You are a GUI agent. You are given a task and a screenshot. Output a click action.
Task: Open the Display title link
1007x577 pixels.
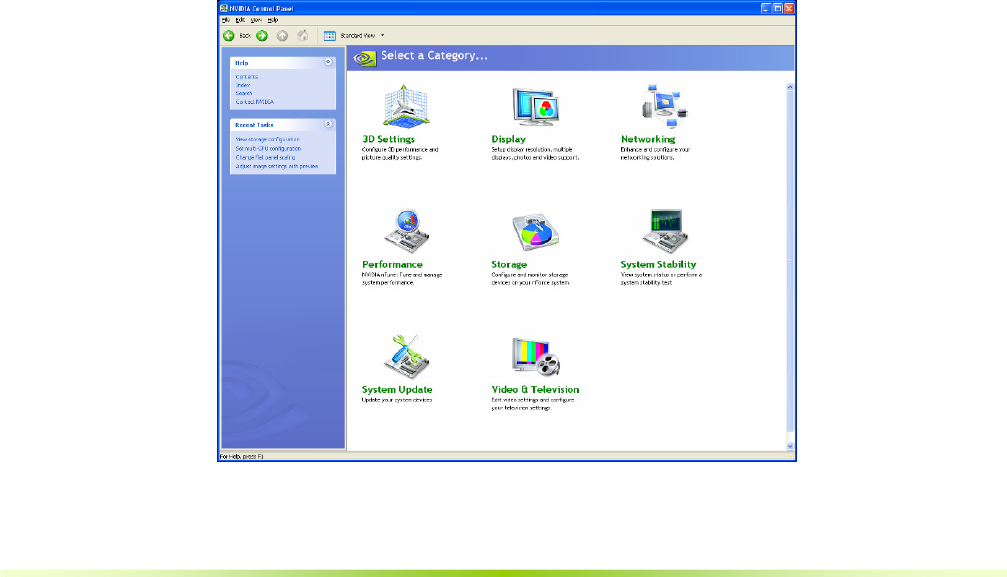point(509,139)
